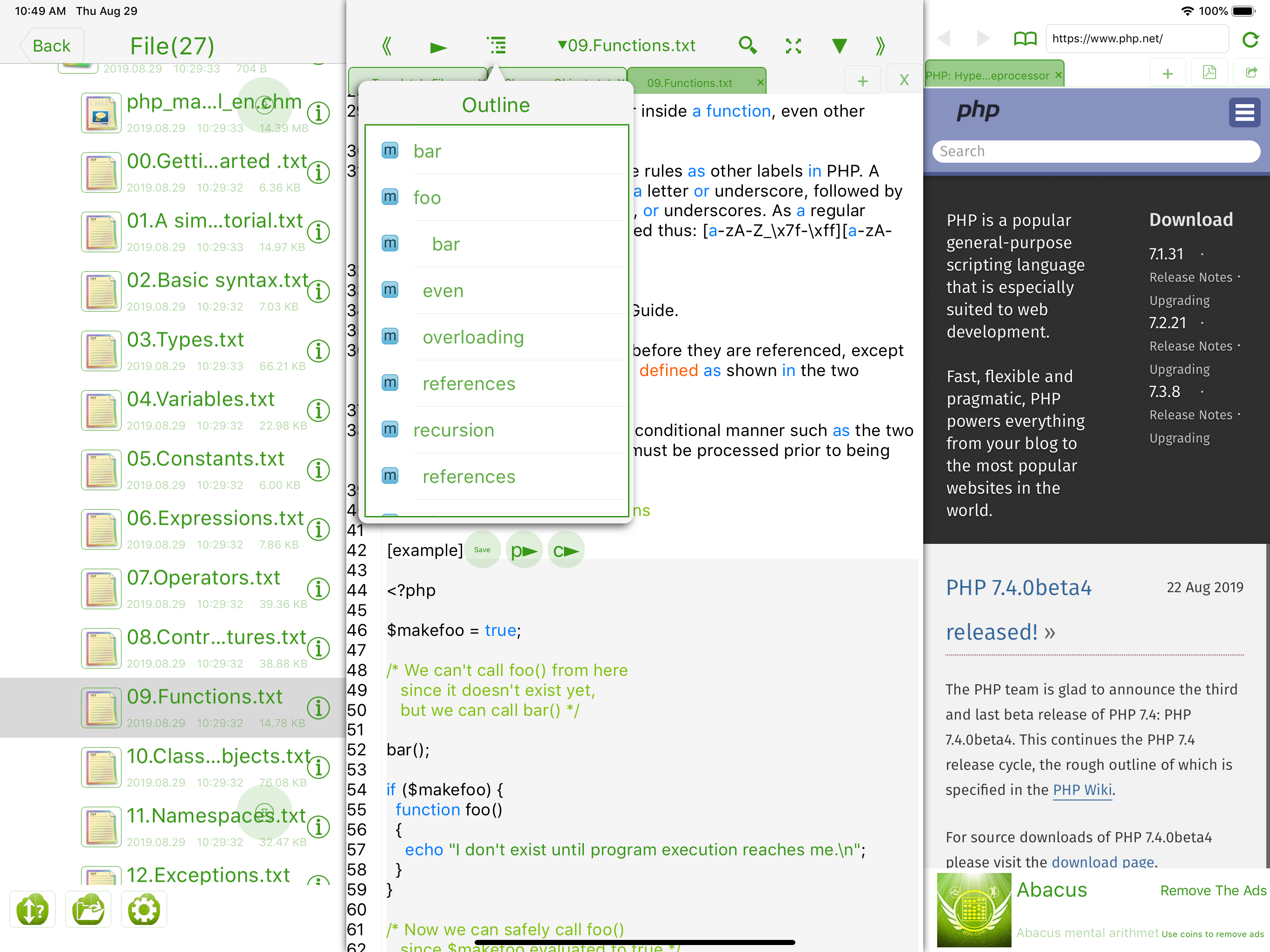Reload the php.net page
Viewport: 1270px width, 952px height.
click(x=1250, y=39)
